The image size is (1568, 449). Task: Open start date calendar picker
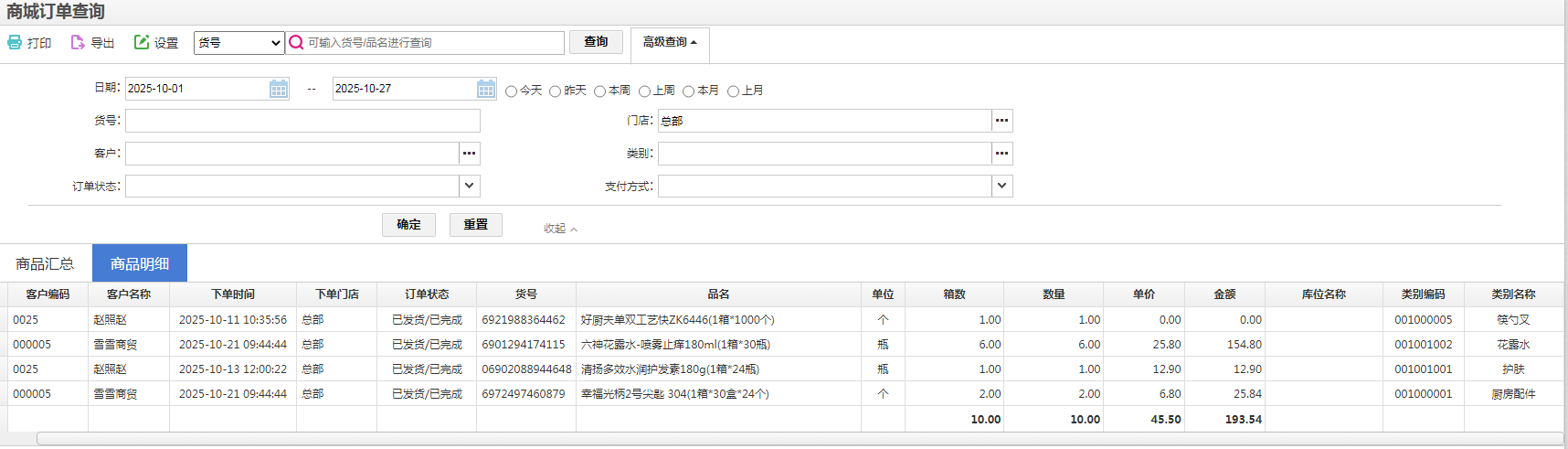[x=279, y=89]
